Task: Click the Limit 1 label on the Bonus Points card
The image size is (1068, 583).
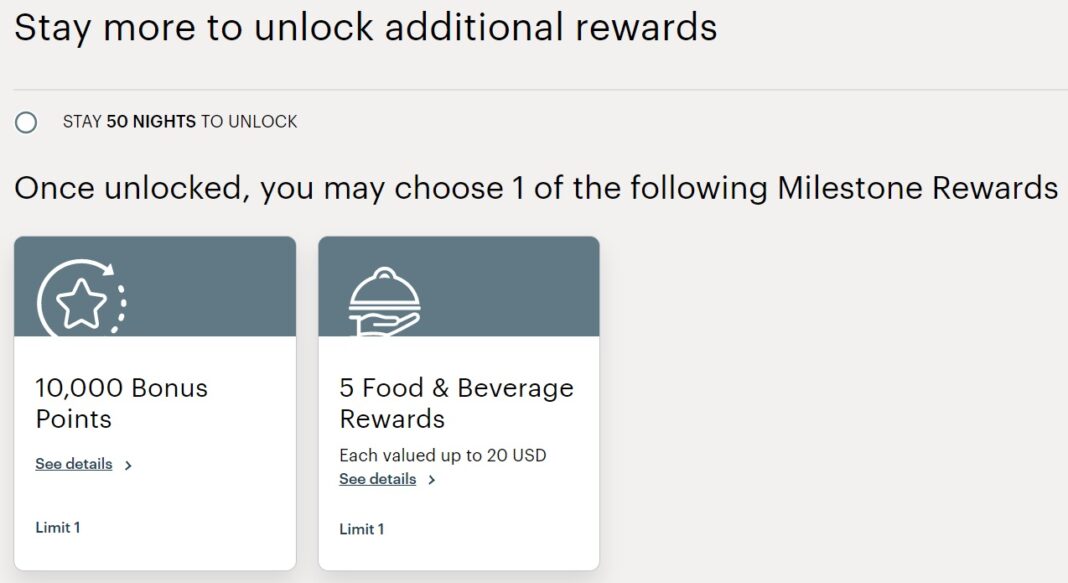Action: (x=57, y=527)
